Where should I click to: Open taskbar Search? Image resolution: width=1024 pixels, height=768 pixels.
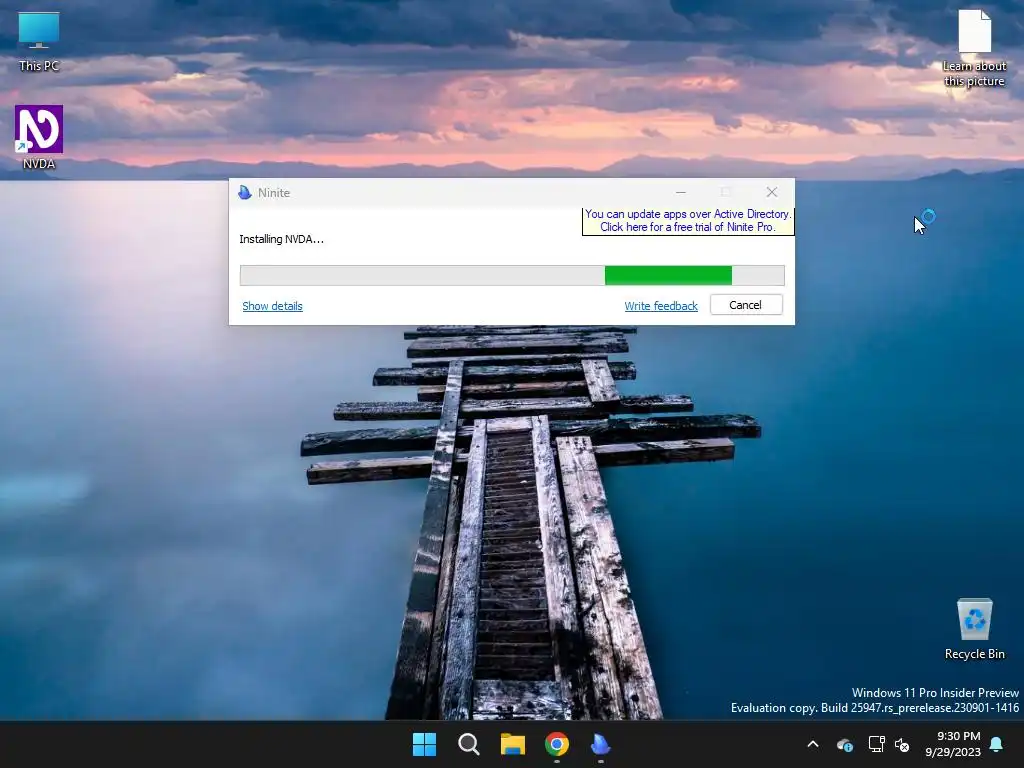coord(468,744)
